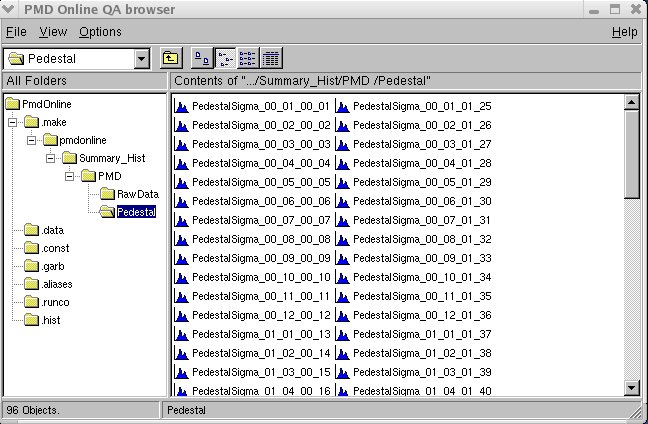Select PedestalSigma_00_08_01_32 entry
Viewport: 648px width, 424px height.
[414, 239]
